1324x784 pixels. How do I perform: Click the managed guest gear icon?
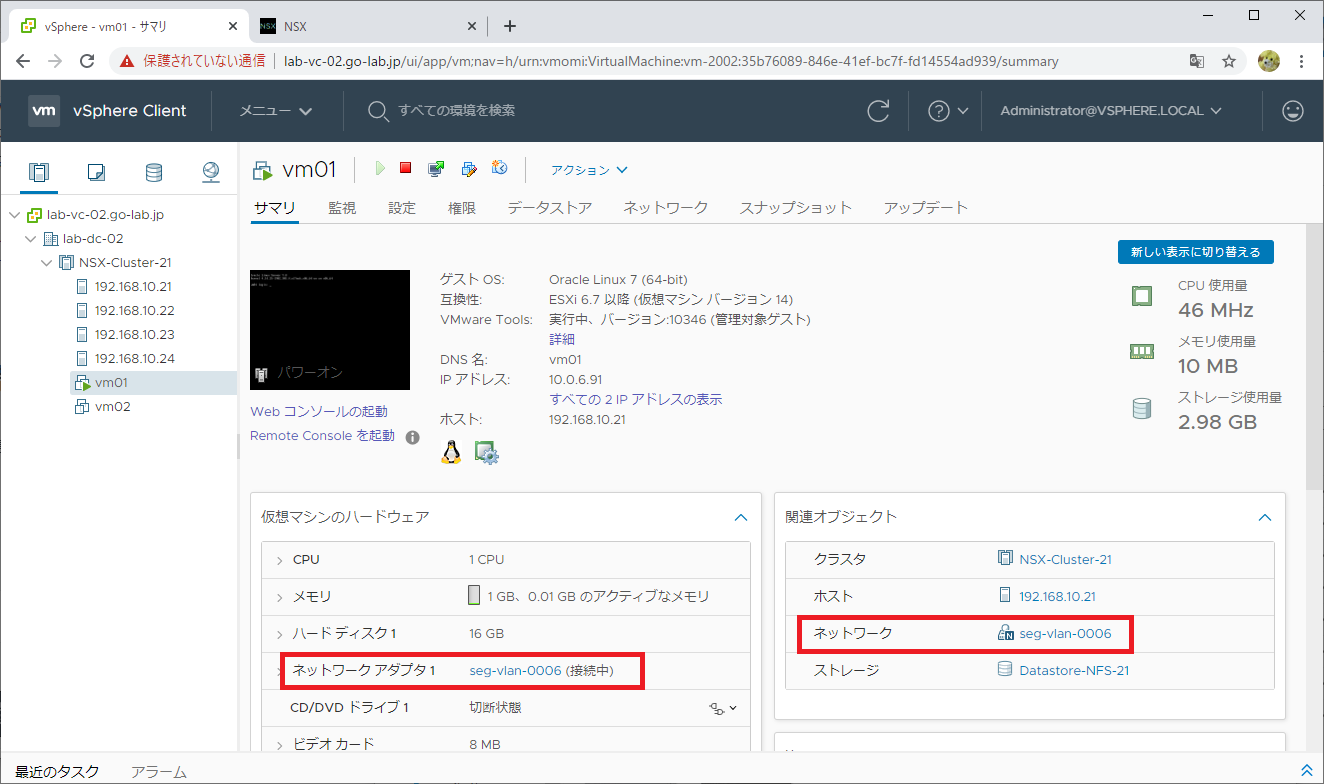point(486,453)
